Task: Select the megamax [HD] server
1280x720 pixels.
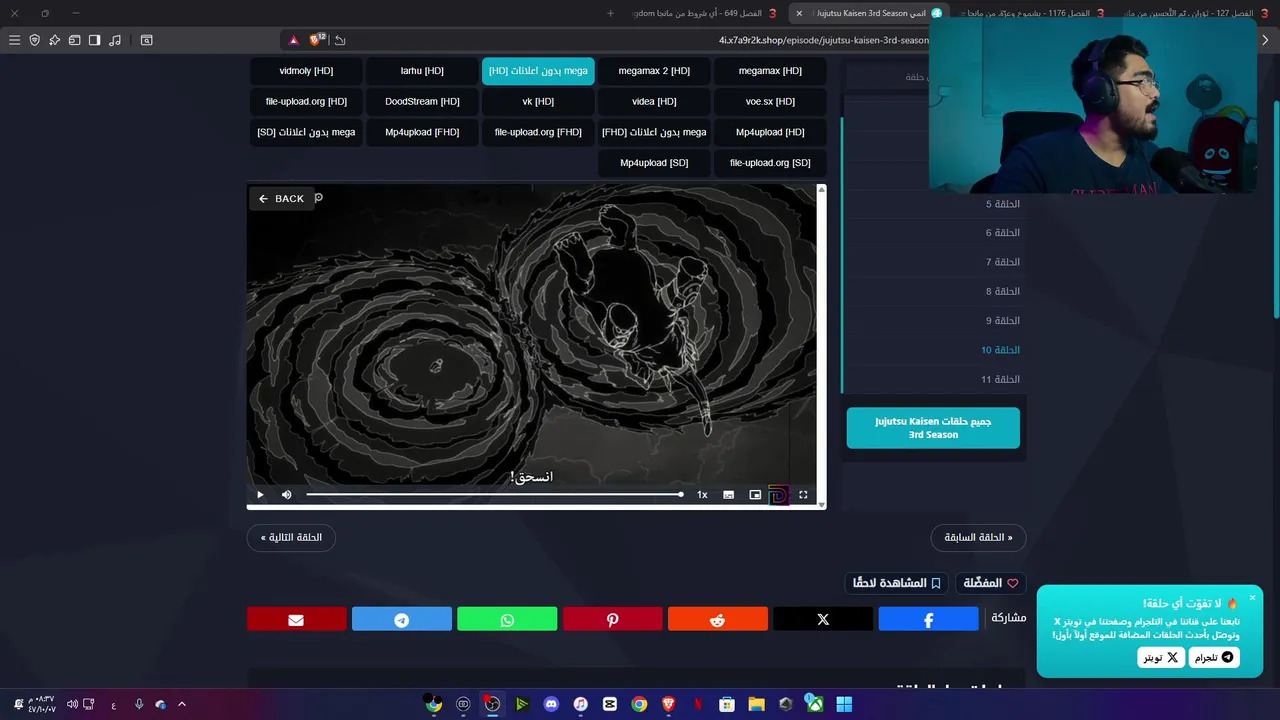Action: click(x=770, y=71)
